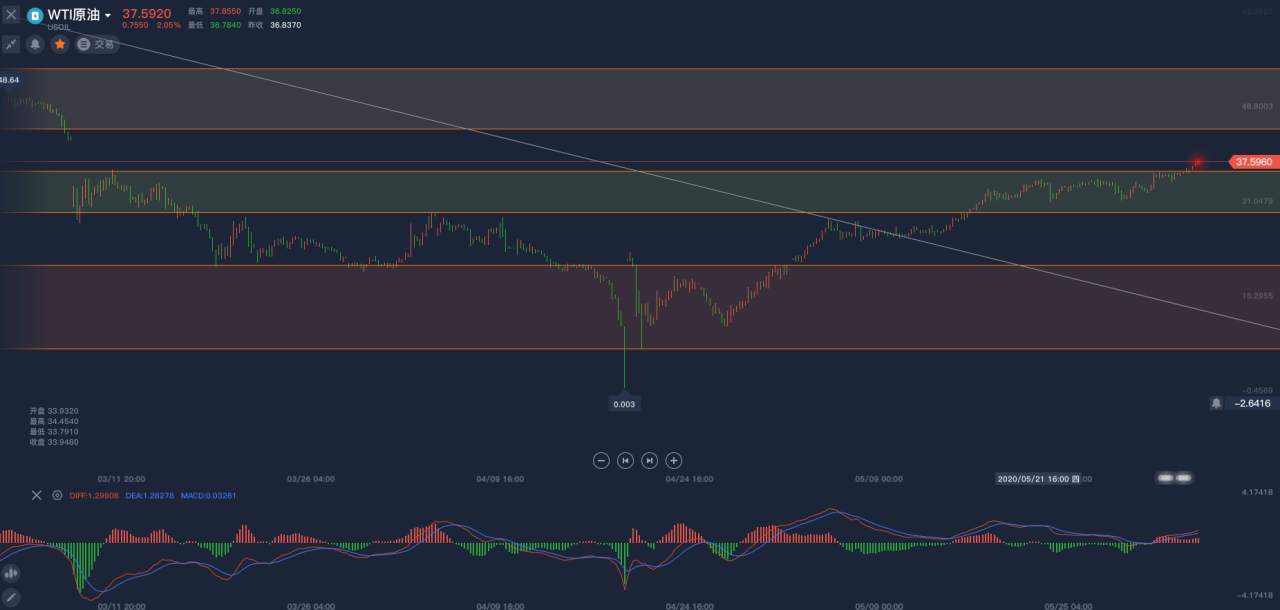Click the DEA:1.28278 value

(150, 495)
